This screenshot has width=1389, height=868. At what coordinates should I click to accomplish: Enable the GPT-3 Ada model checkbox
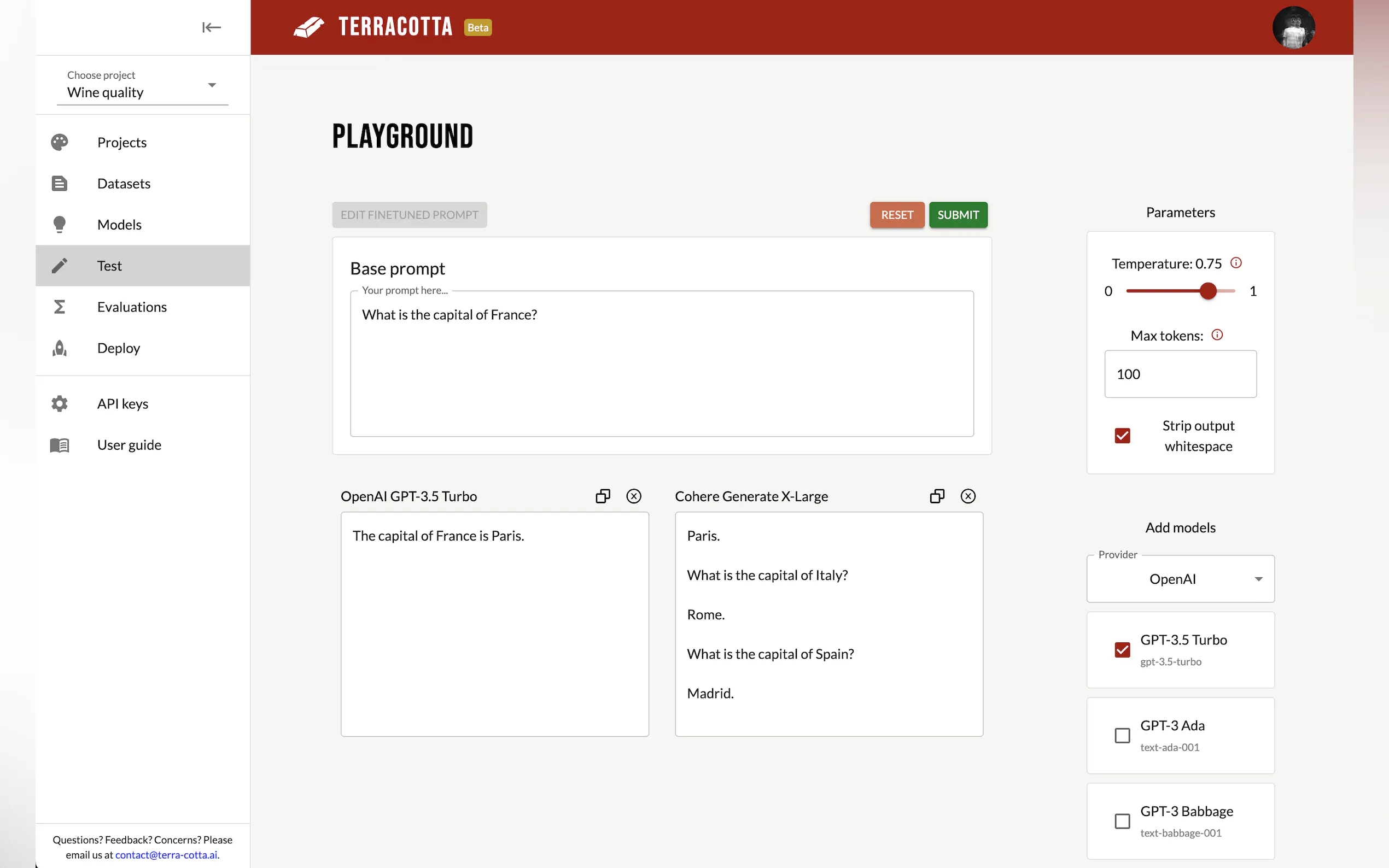coord(1122,735)
